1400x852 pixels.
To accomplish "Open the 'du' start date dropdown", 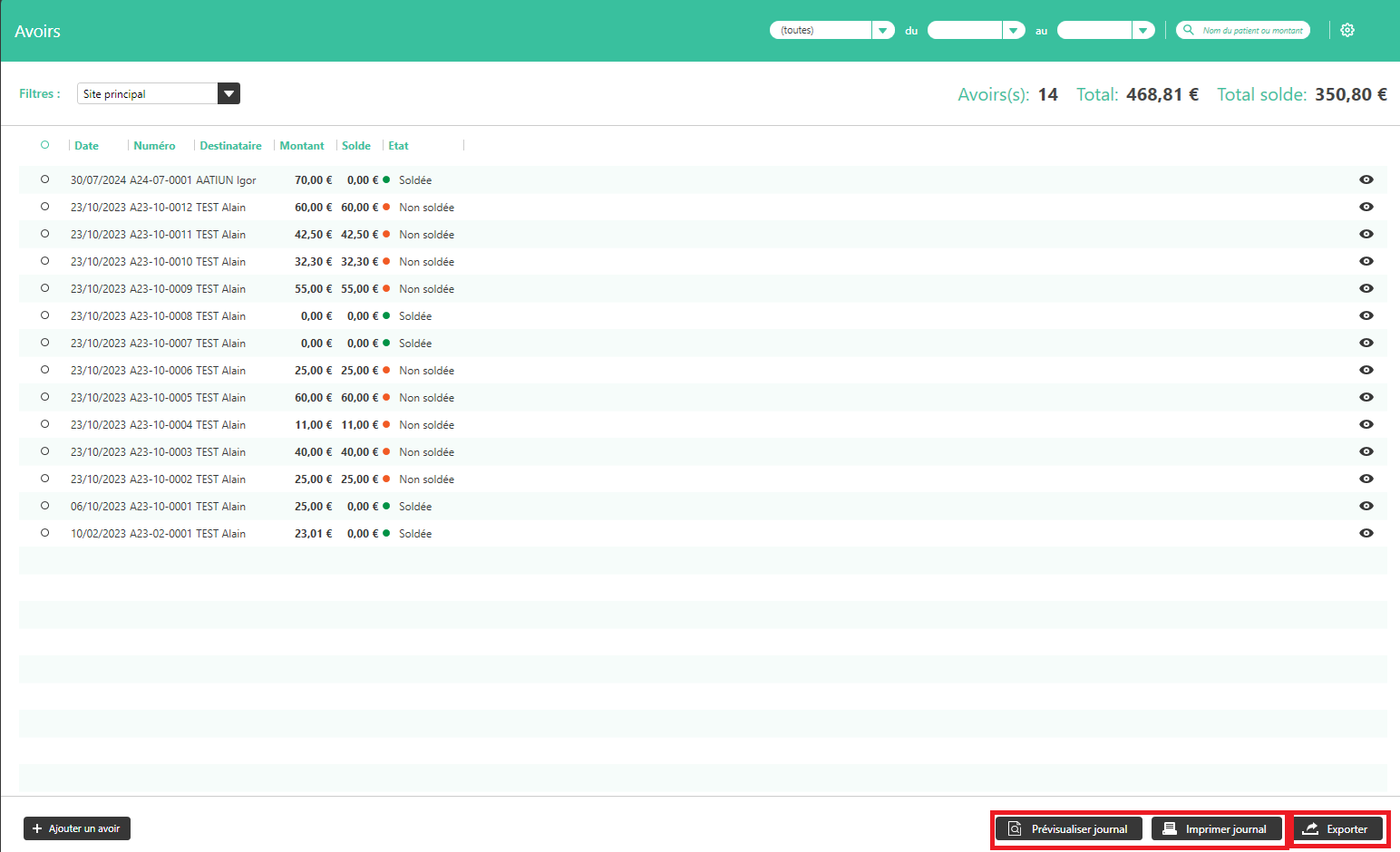I will tap(1013, 31).
